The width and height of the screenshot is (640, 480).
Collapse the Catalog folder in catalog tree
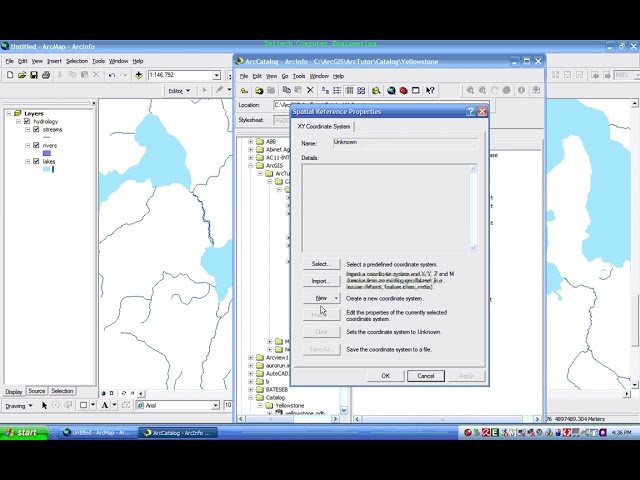pyautogui.click(x=251, y=398)
